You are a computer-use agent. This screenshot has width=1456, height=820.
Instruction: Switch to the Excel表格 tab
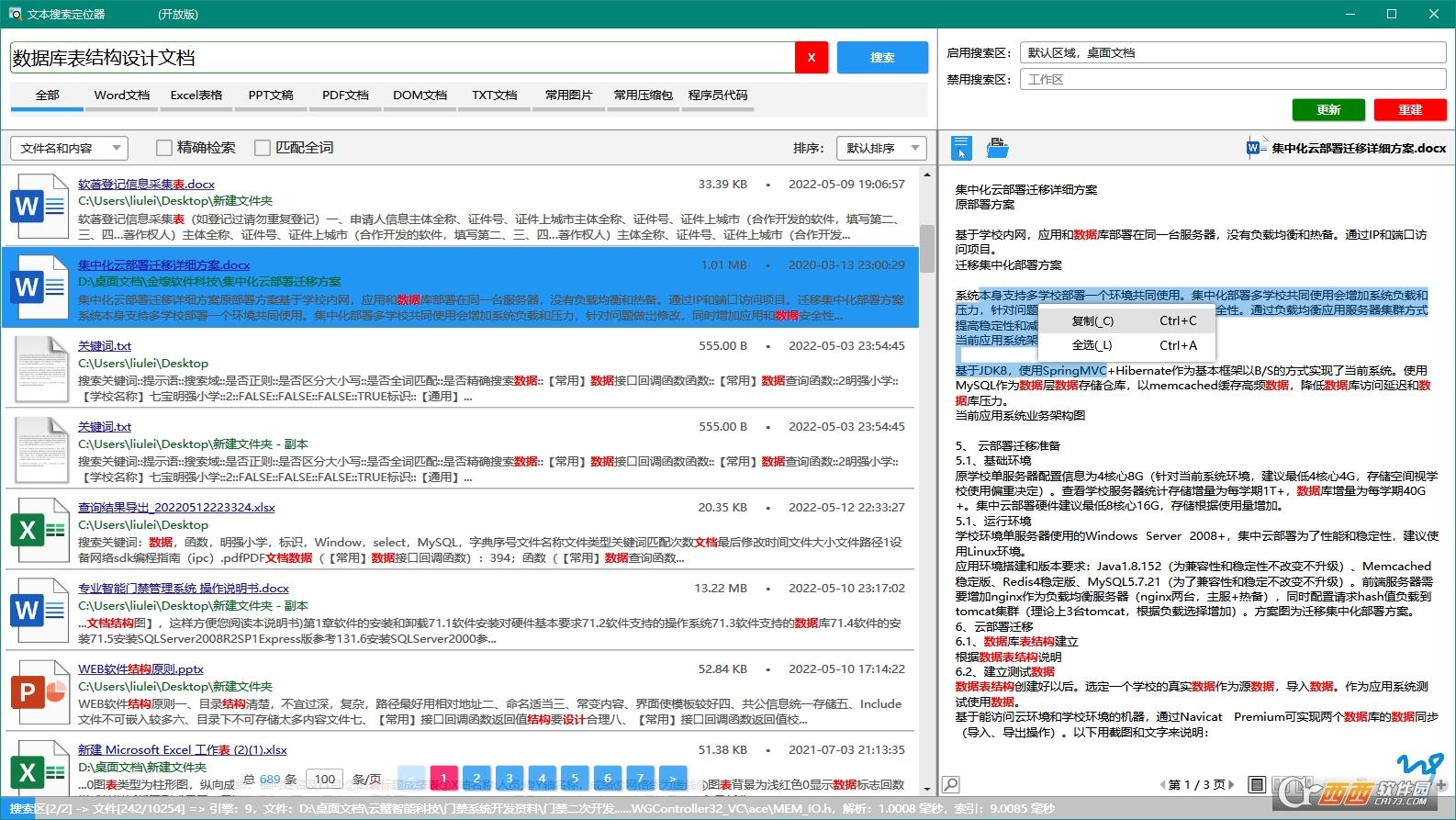click(x=196, y=95)
